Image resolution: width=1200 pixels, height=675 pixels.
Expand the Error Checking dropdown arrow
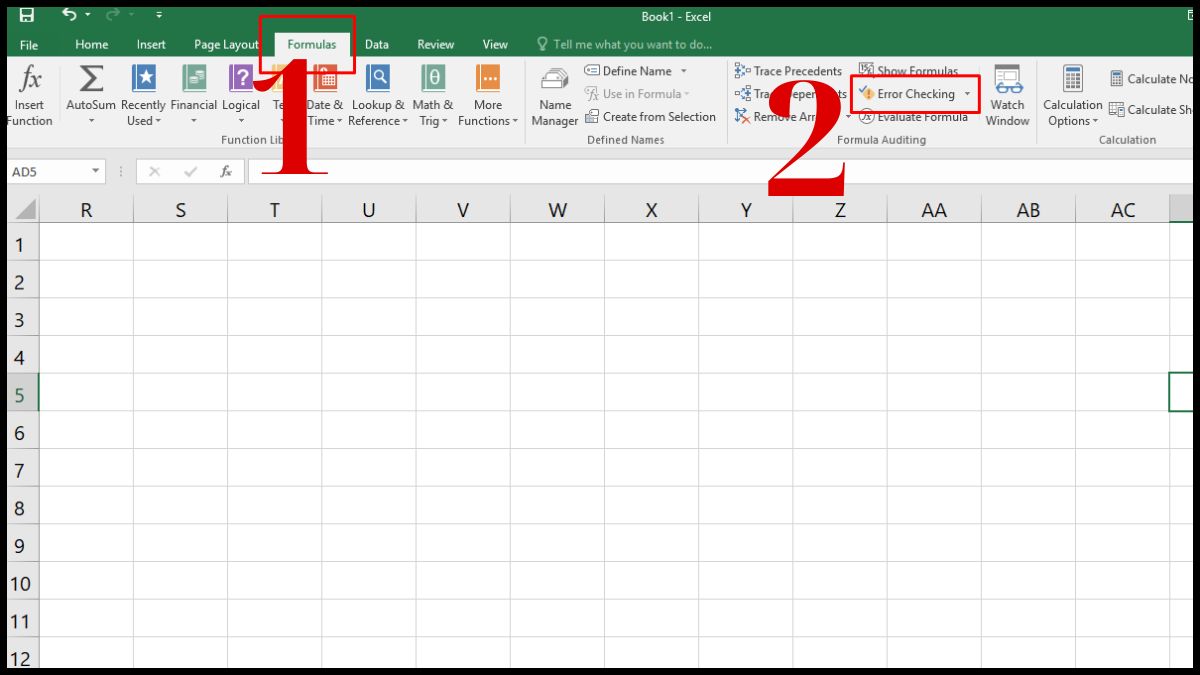click(967, 94)
